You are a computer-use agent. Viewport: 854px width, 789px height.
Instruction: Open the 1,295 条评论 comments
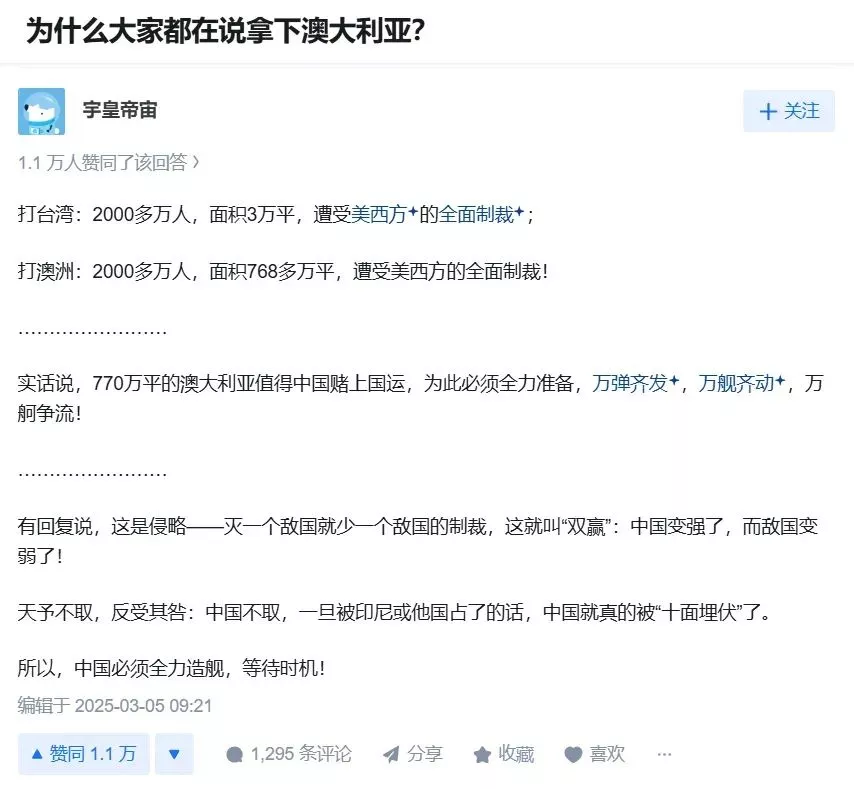tap(289, 754)
